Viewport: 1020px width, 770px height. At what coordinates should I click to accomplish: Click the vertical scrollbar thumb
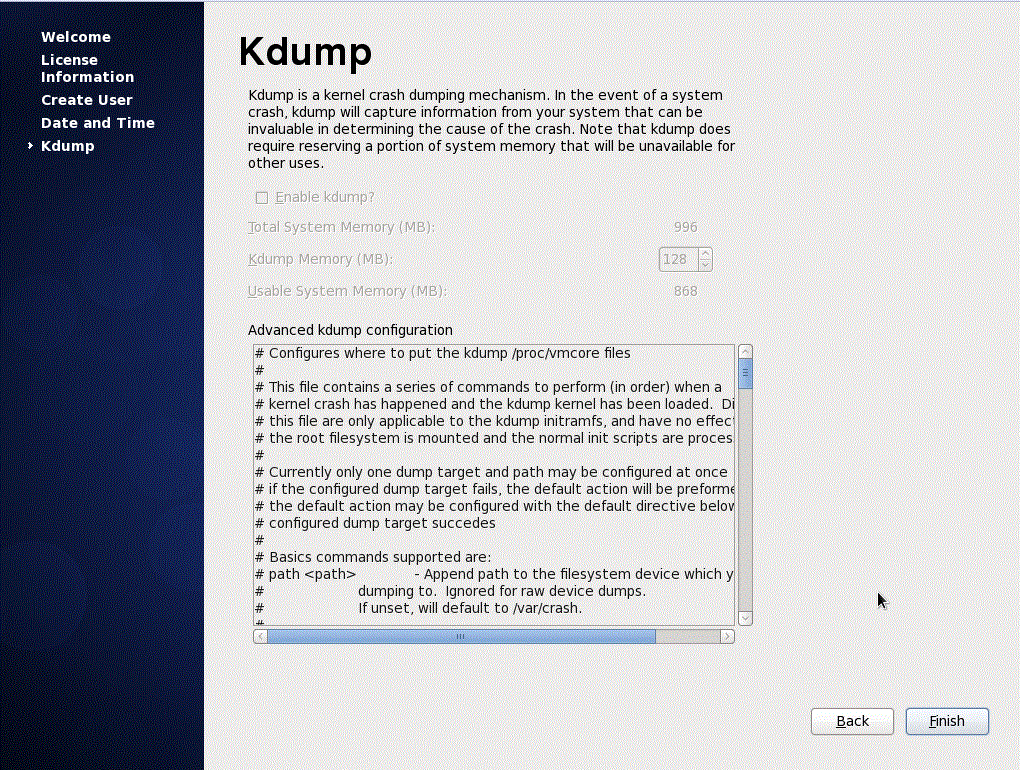744,374
